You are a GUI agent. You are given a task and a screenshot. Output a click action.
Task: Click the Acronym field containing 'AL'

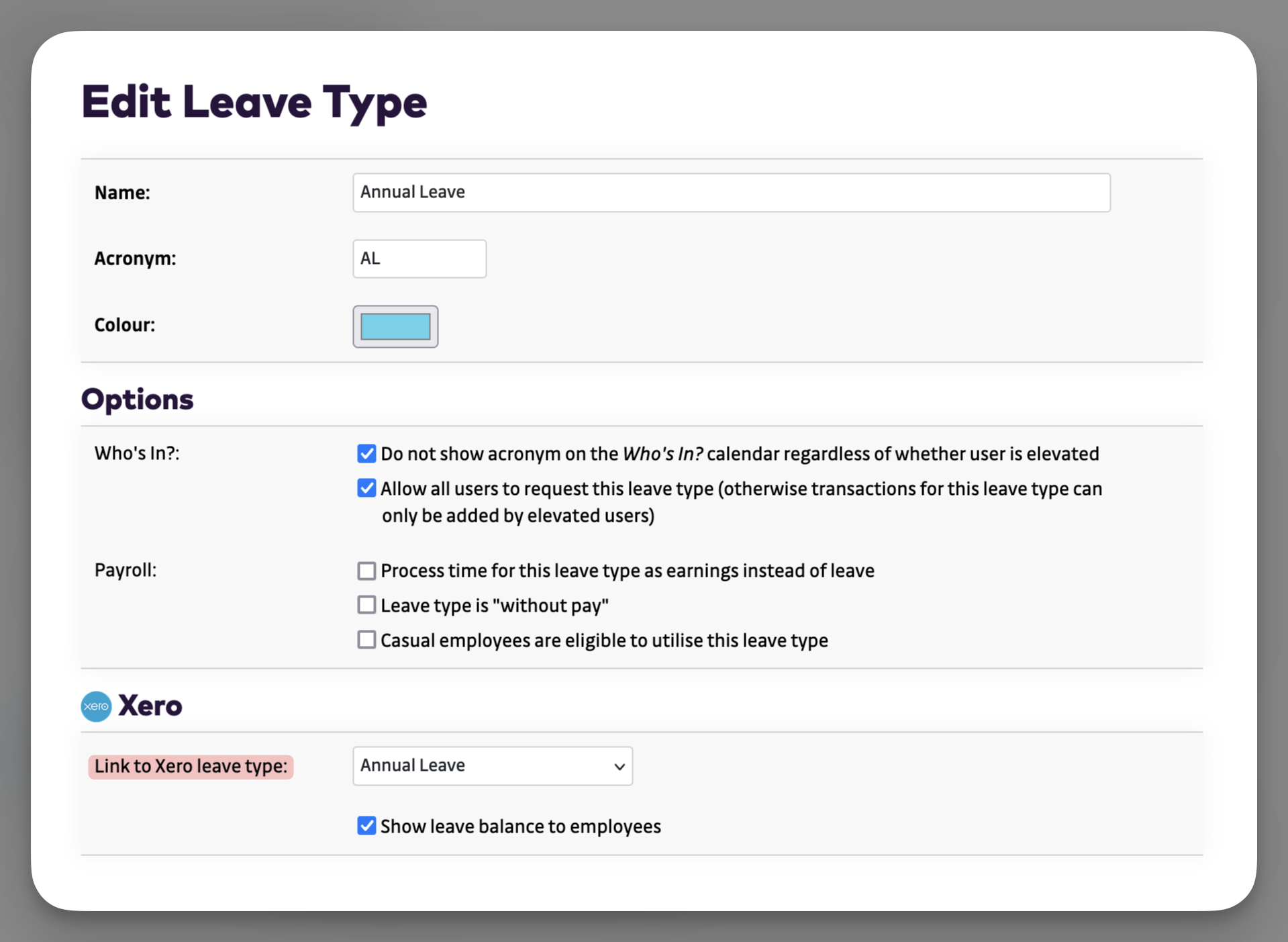(419, 258)
